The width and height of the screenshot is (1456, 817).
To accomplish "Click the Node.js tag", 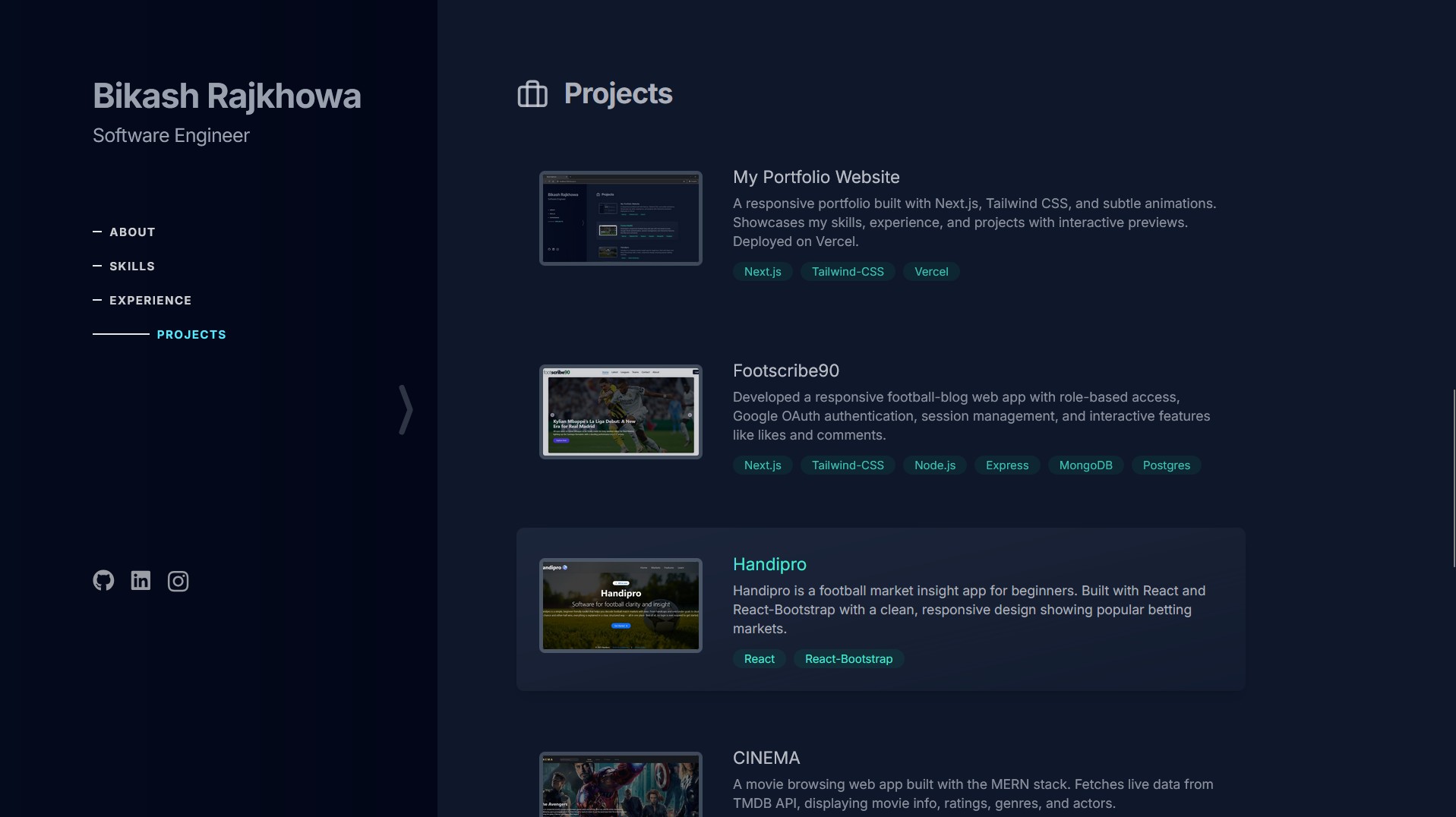I will coord(935,465).
